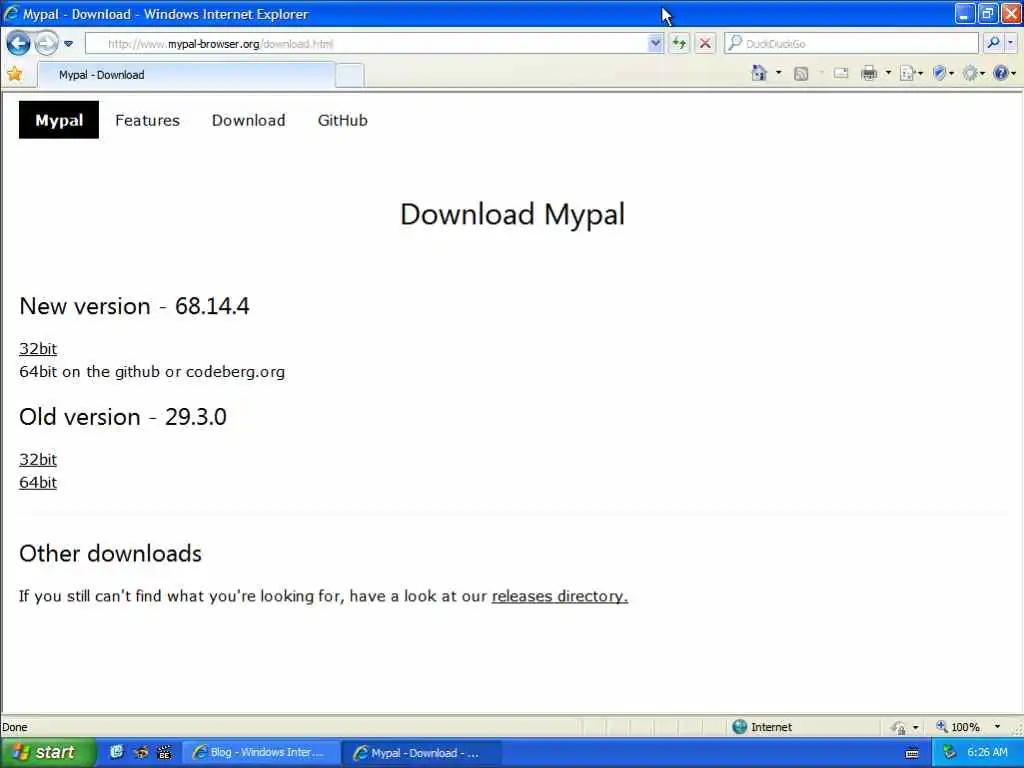Viewport: 1024px width, 768px height.
Task: Click the address bar URL field
Action: [366, 44]
